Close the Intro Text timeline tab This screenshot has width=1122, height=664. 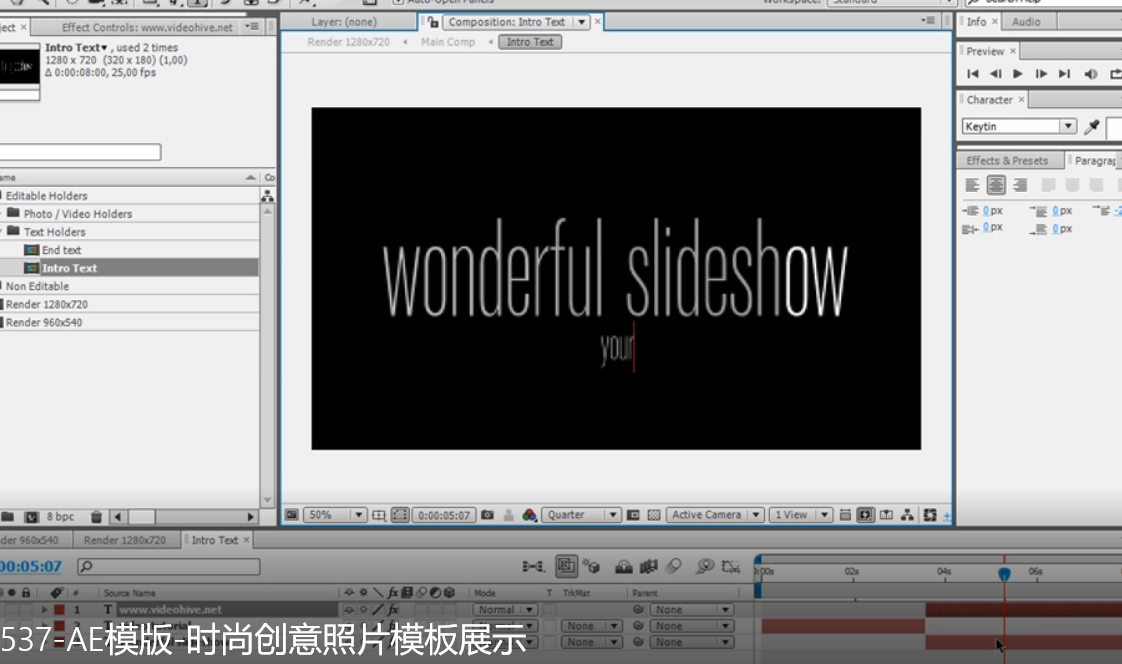[x=246, y=540]
